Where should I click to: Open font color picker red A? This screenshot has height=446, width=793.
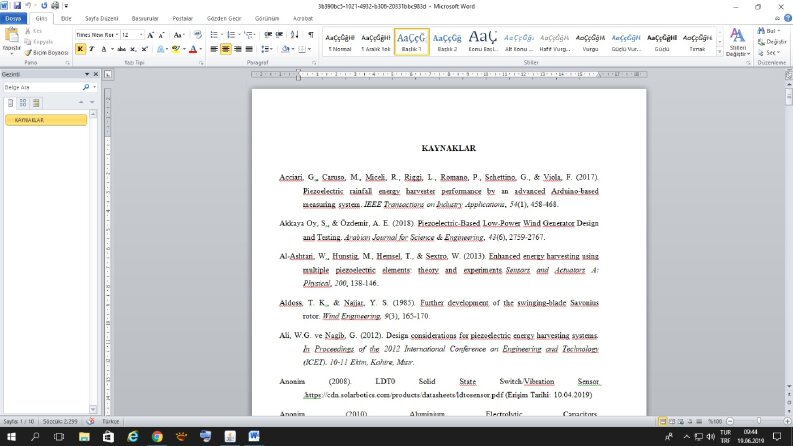pyautogui.click(x=193, y=49)
